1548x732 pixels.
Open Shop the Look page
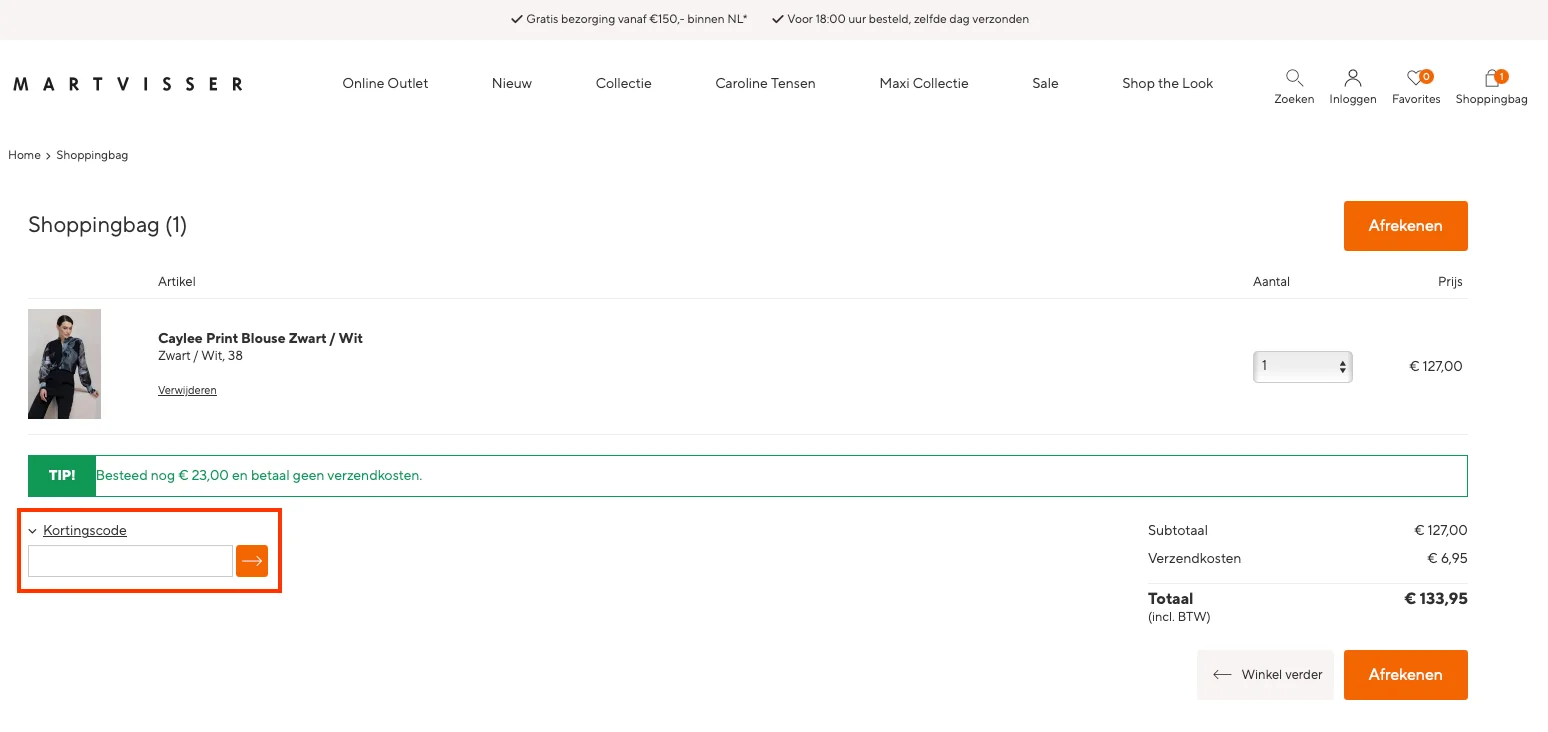click(x=1167, y=84)
